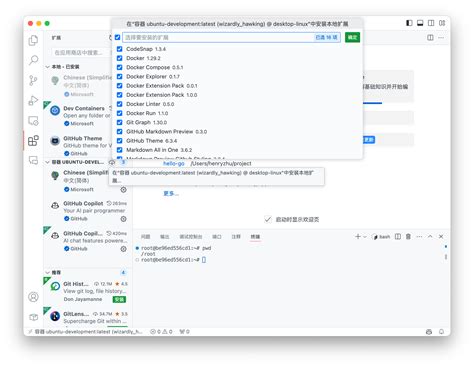Viewport: 474px width, 367px height.
Task: Split the editor with split icon
Action: [x=430, y=38]
